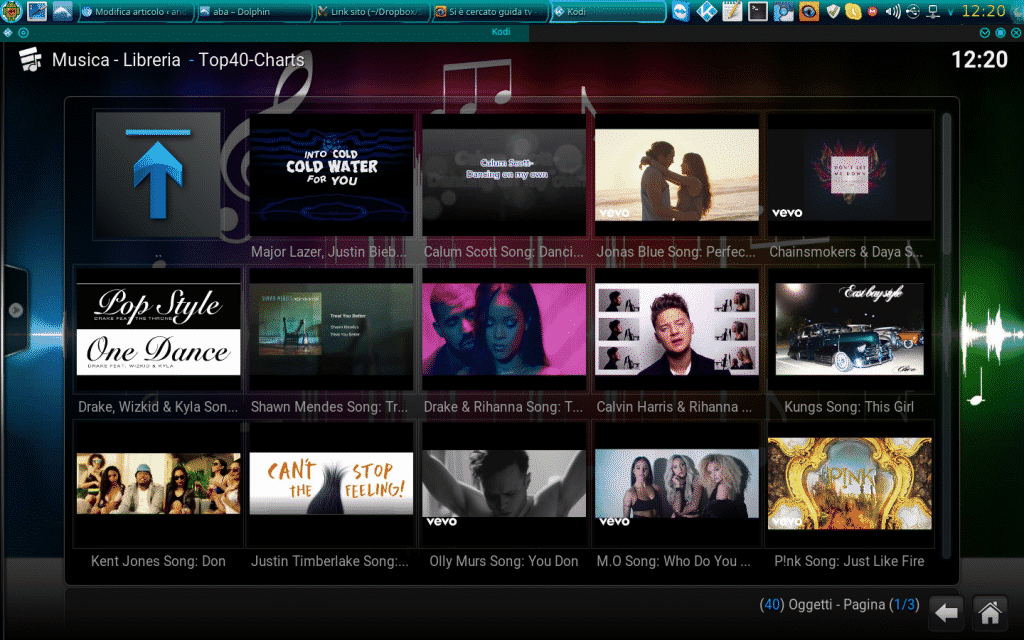Switch to Link sito Dropbox taskbar window

[372, 12]
